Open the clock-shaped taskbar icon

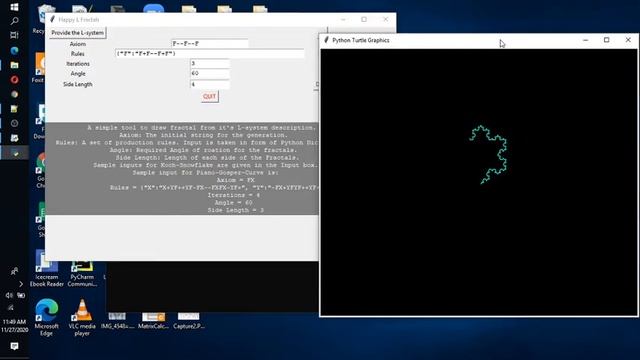click(x=14, y=123)
